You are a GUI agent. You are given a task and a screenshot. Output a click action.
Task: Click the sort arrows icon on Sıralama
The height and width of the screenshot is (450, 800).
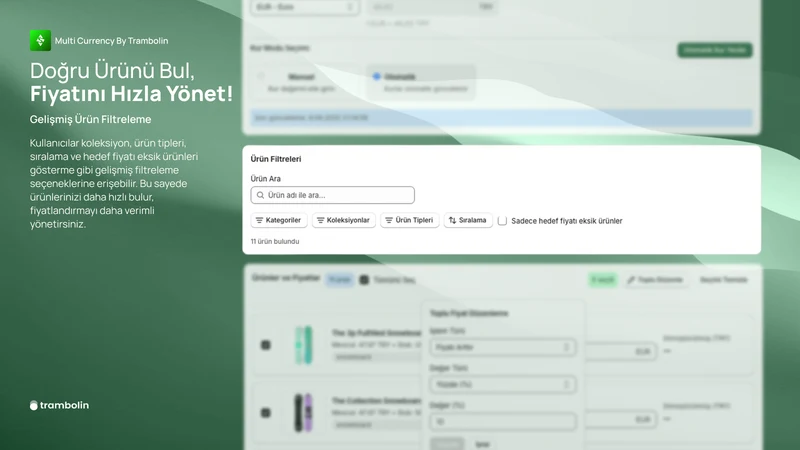[x=452, y=220]
